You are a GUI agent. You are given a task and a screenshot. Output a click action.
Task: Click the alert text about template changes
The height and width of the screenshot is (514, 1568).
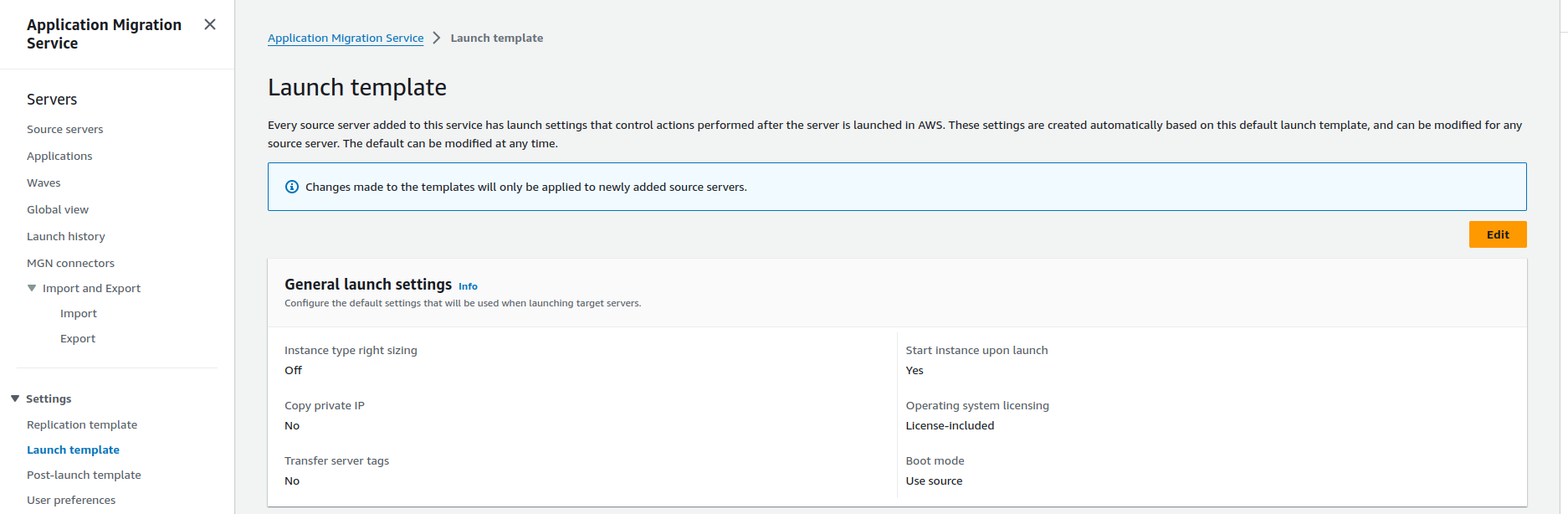(526, 187)
